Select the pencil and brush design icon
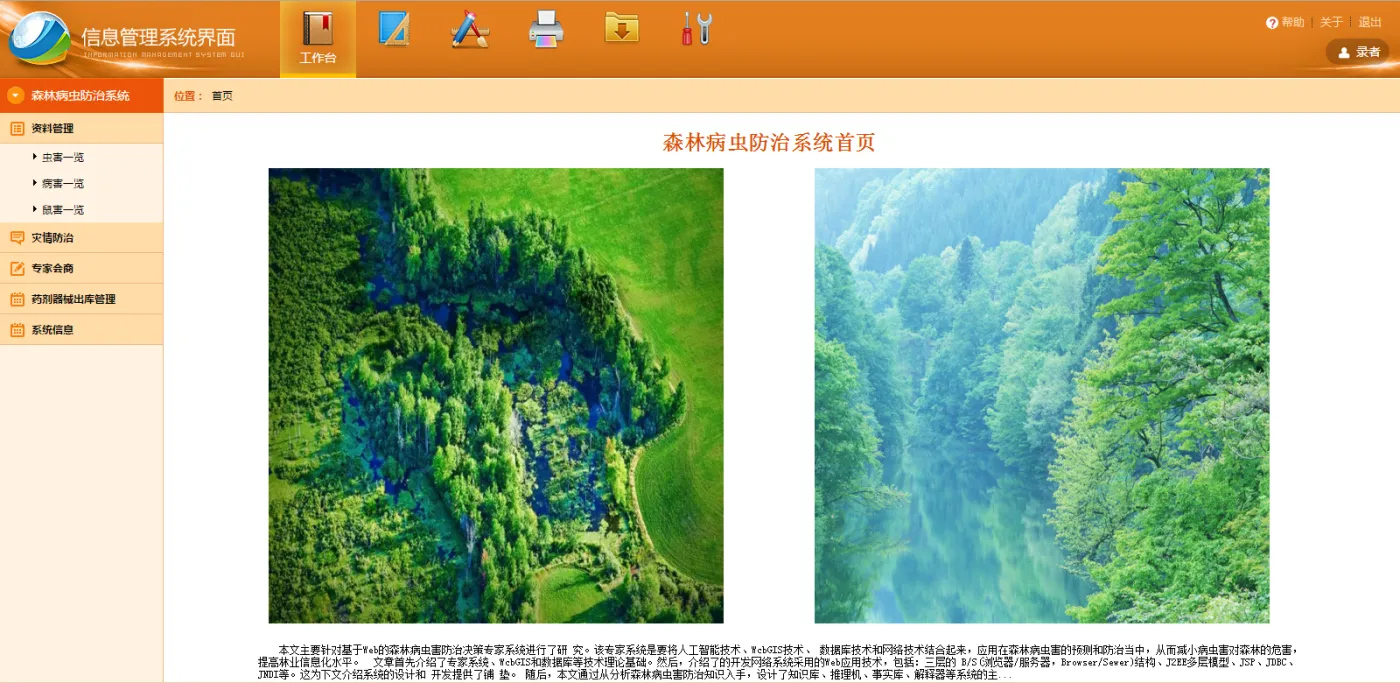 pos(469,29)
